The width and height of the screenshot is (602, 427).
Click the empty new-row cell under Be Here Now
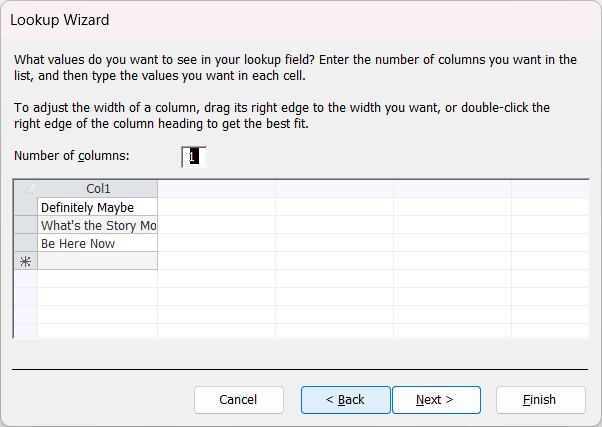click(97, 261)
